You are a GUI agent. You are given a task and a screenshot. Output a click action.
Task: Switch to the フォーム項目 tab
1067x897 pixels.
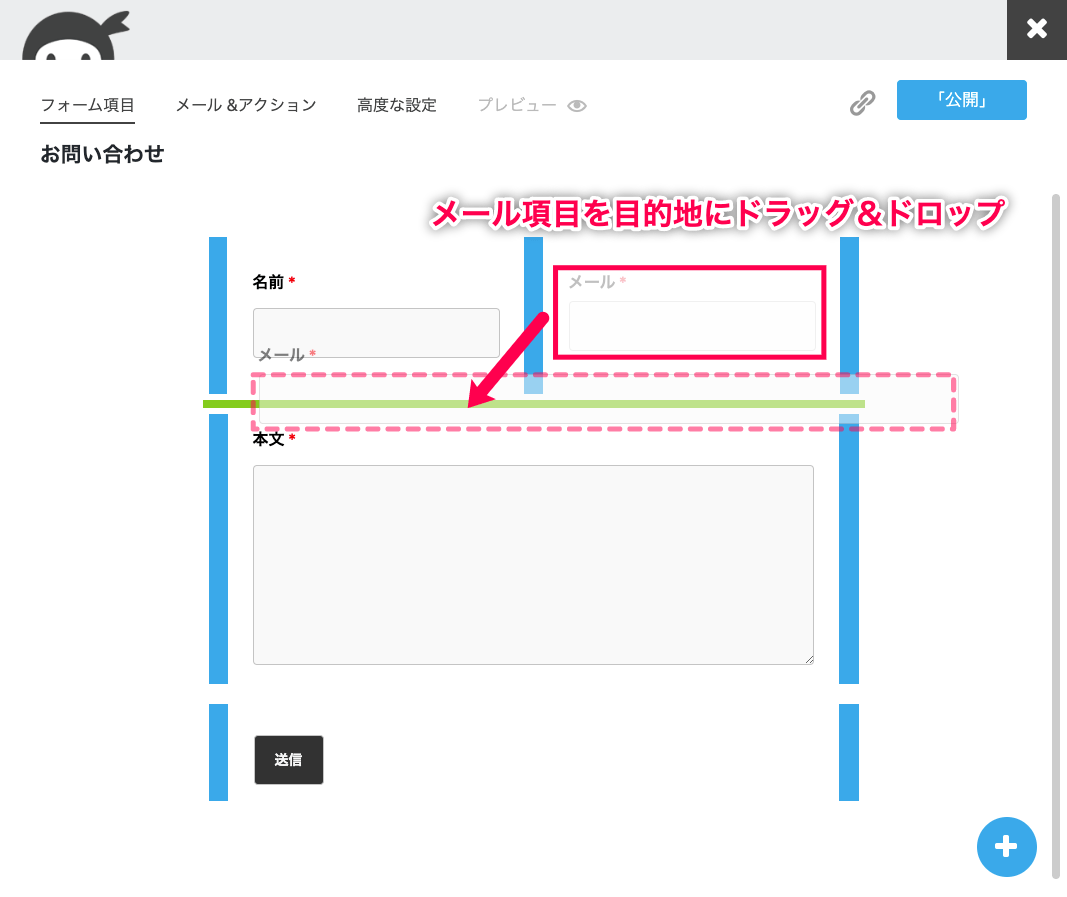tap(87, 105)
